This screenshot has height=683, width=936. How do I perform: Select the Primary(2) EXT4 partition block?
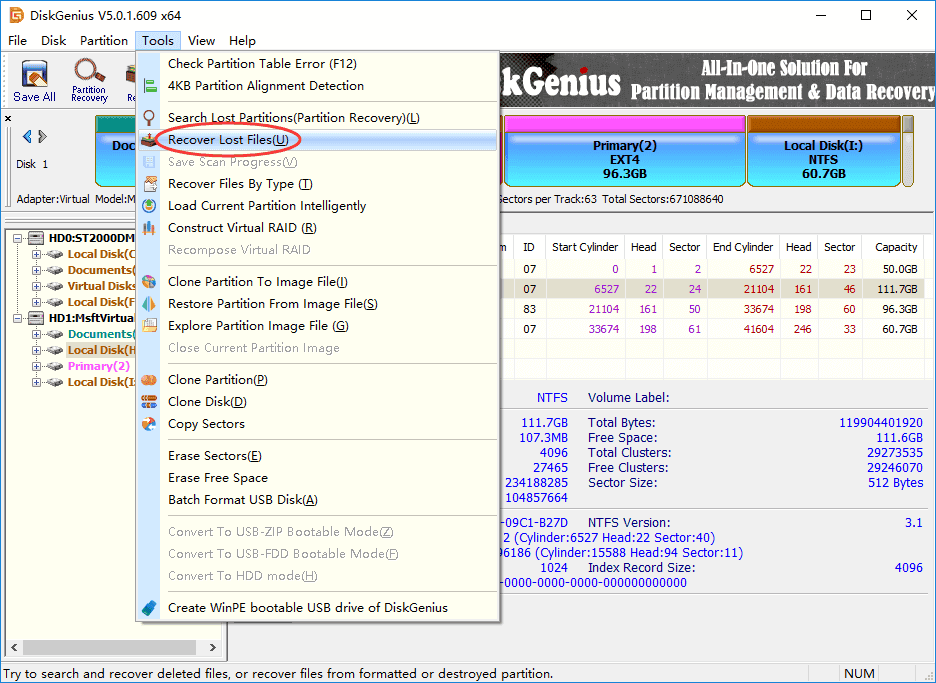point(624,158)
